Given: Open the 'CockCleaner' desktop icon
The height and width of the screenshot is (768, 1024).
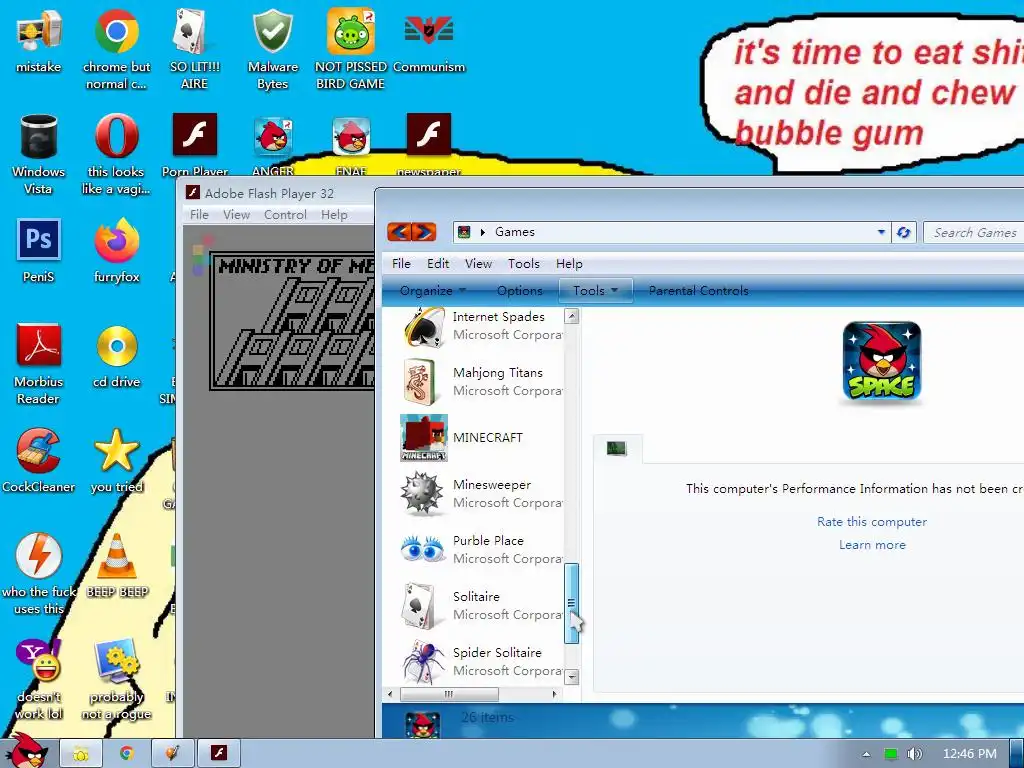Looking at the screenshot, I should (x=39, y=461).
